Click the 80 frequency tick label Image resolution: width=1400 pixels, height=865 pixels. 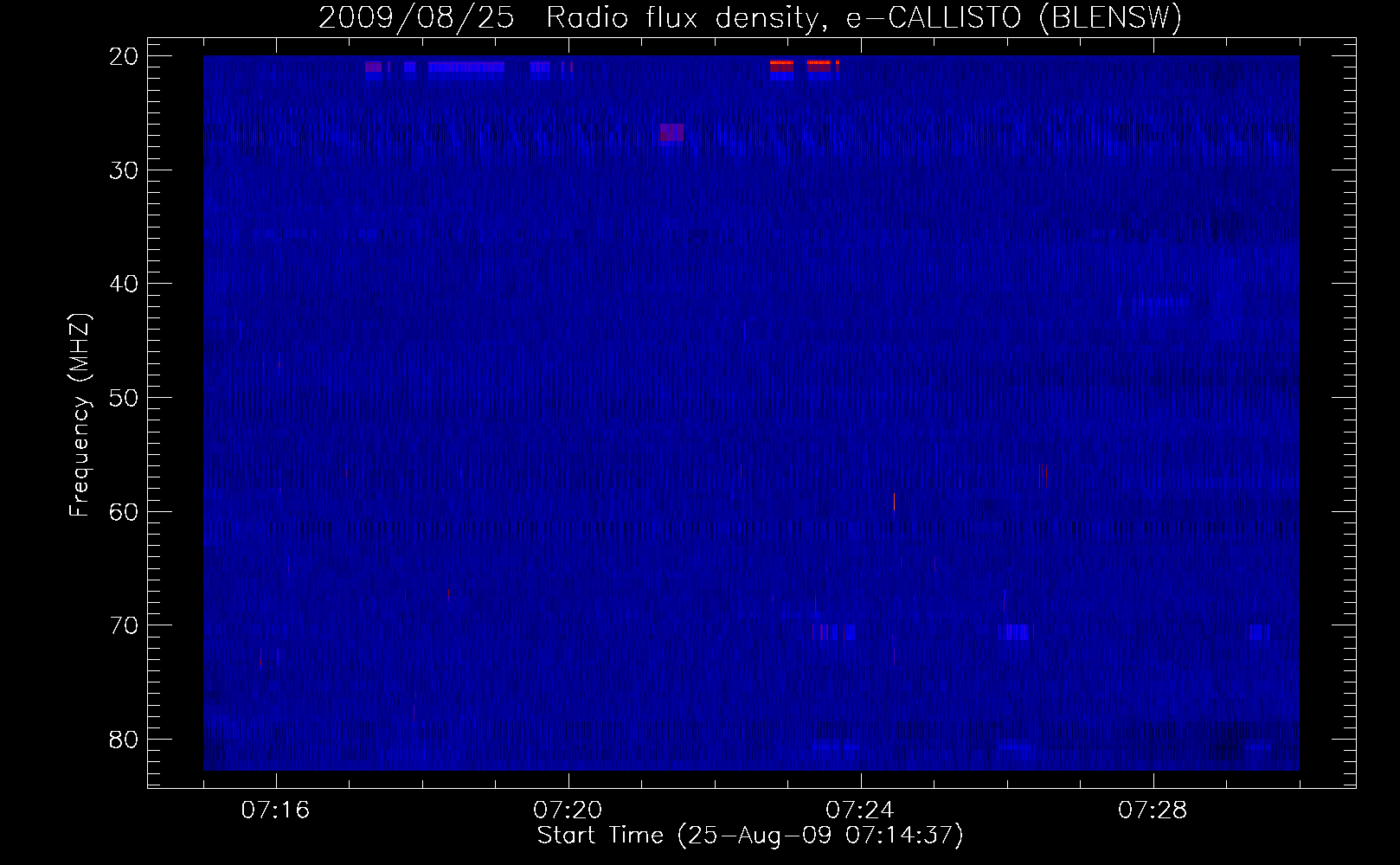pyautogui.click(x=124, y=739)
